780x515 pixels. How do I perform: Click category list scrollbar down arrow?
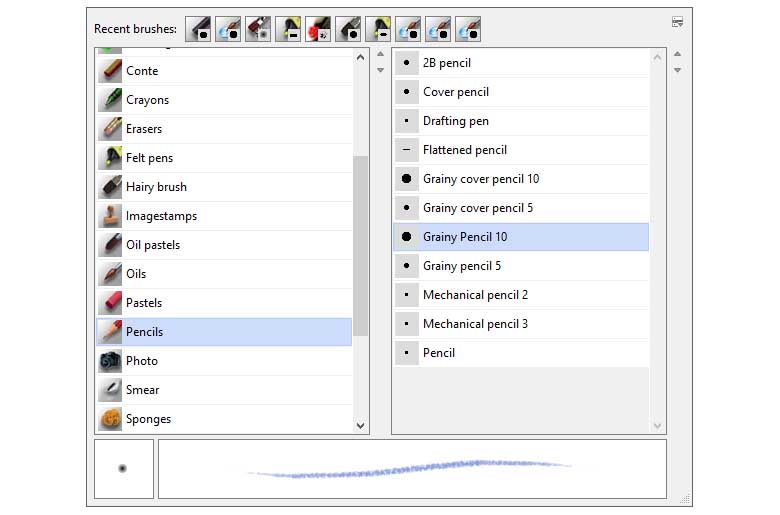pos(361,425)
